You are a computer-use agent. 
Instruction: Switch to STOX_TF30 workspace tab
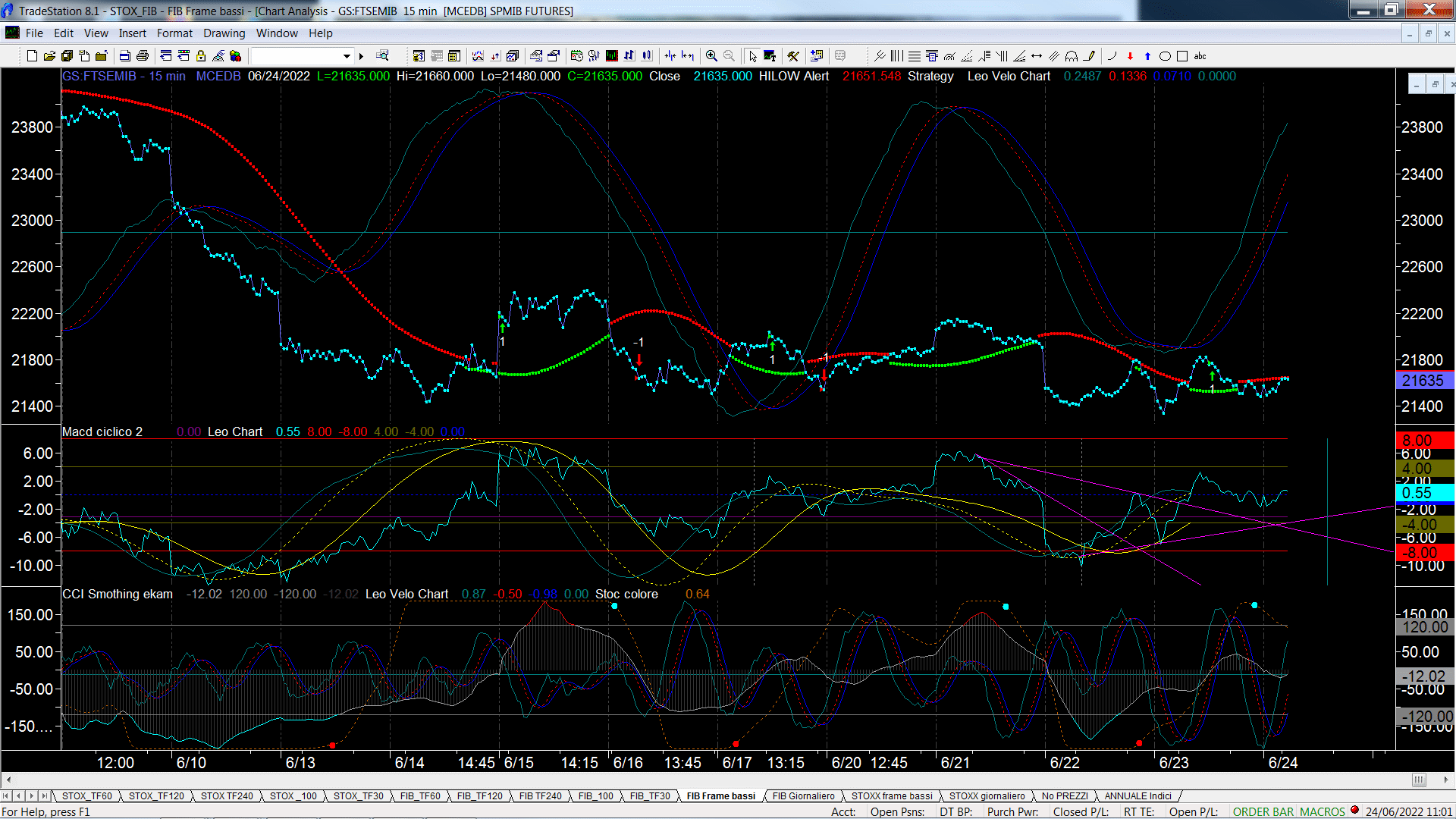click(x=359, y=796)
